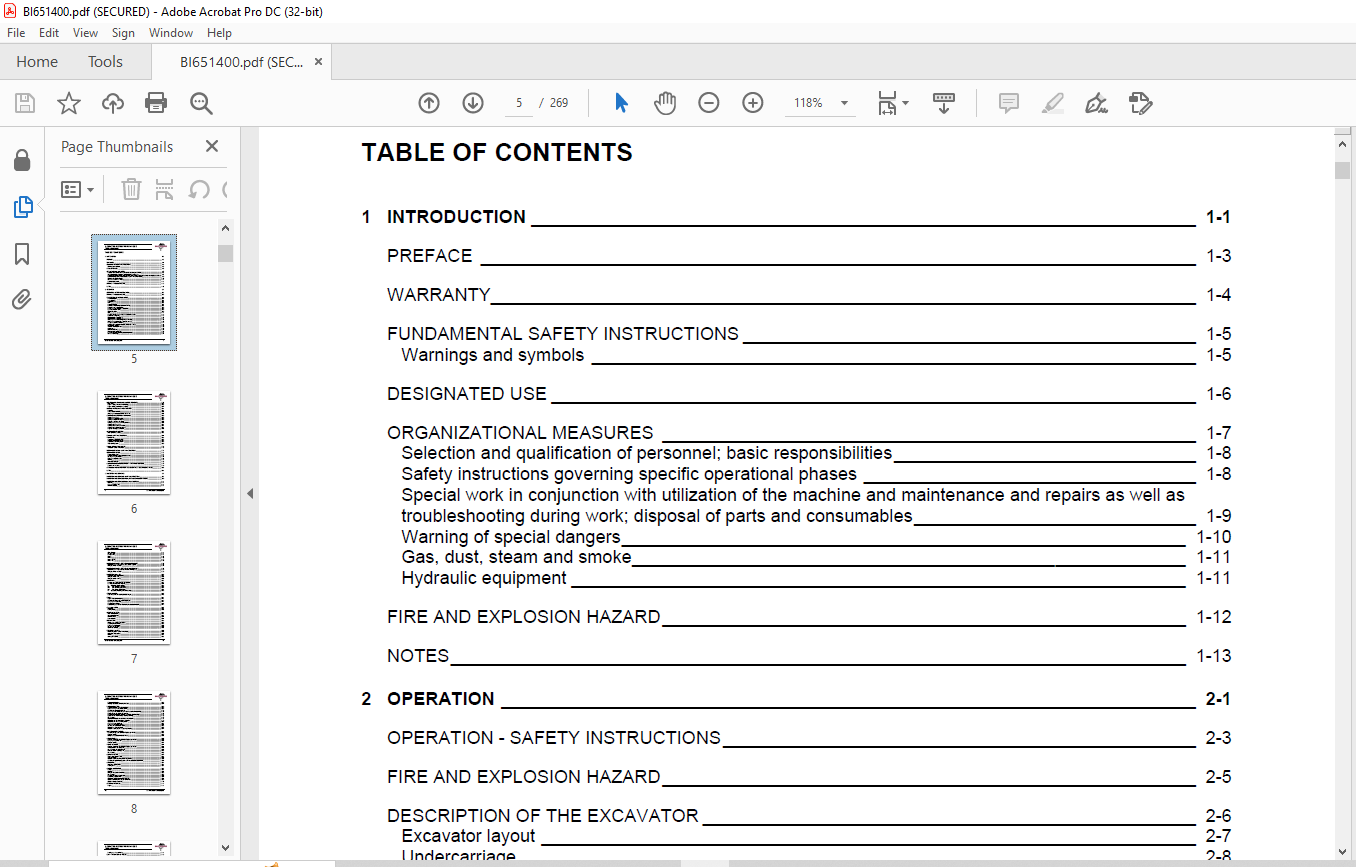The image size is (1356, 867).
Task: Select page 8 thumbnail
Action: [x=134, y=743]
